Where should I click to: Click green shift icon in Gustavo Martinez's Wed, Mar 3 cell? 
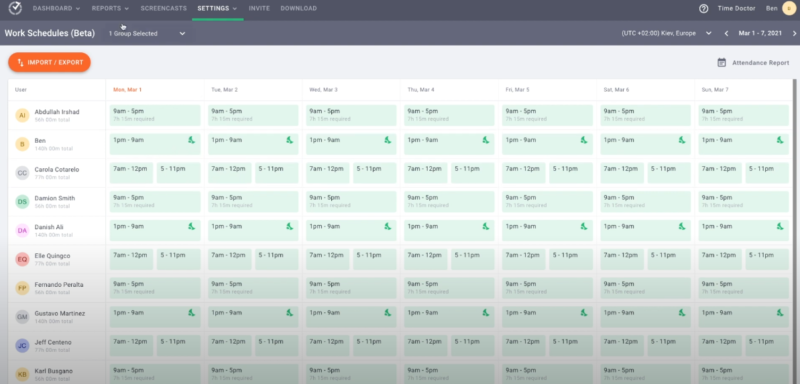tap(387, 313)
